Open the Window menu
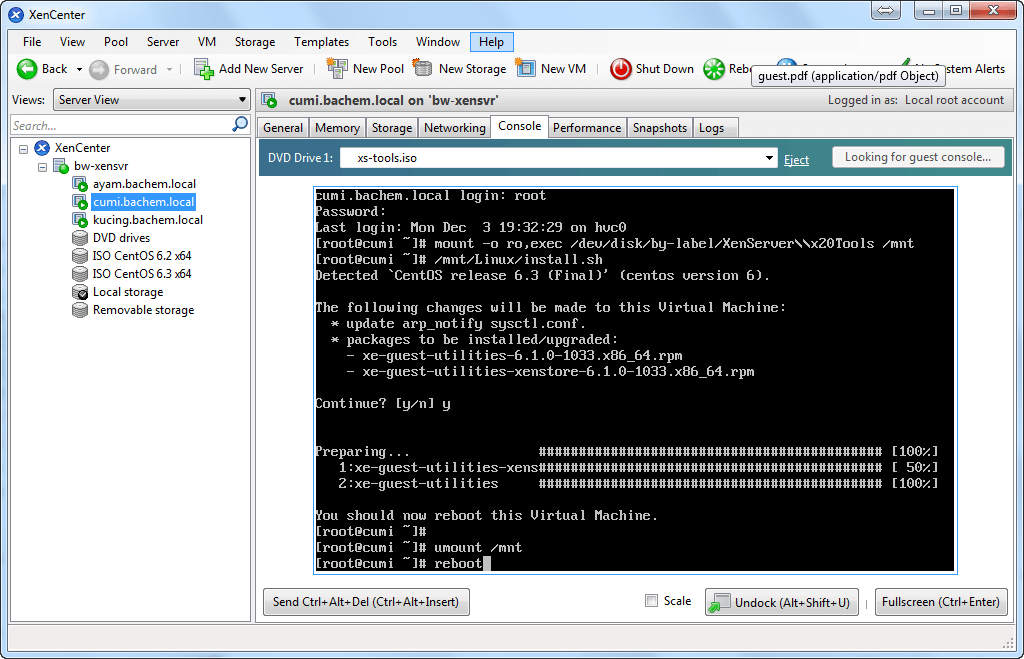The height and width of the screenshot is (659, 1024). point(438,42)
